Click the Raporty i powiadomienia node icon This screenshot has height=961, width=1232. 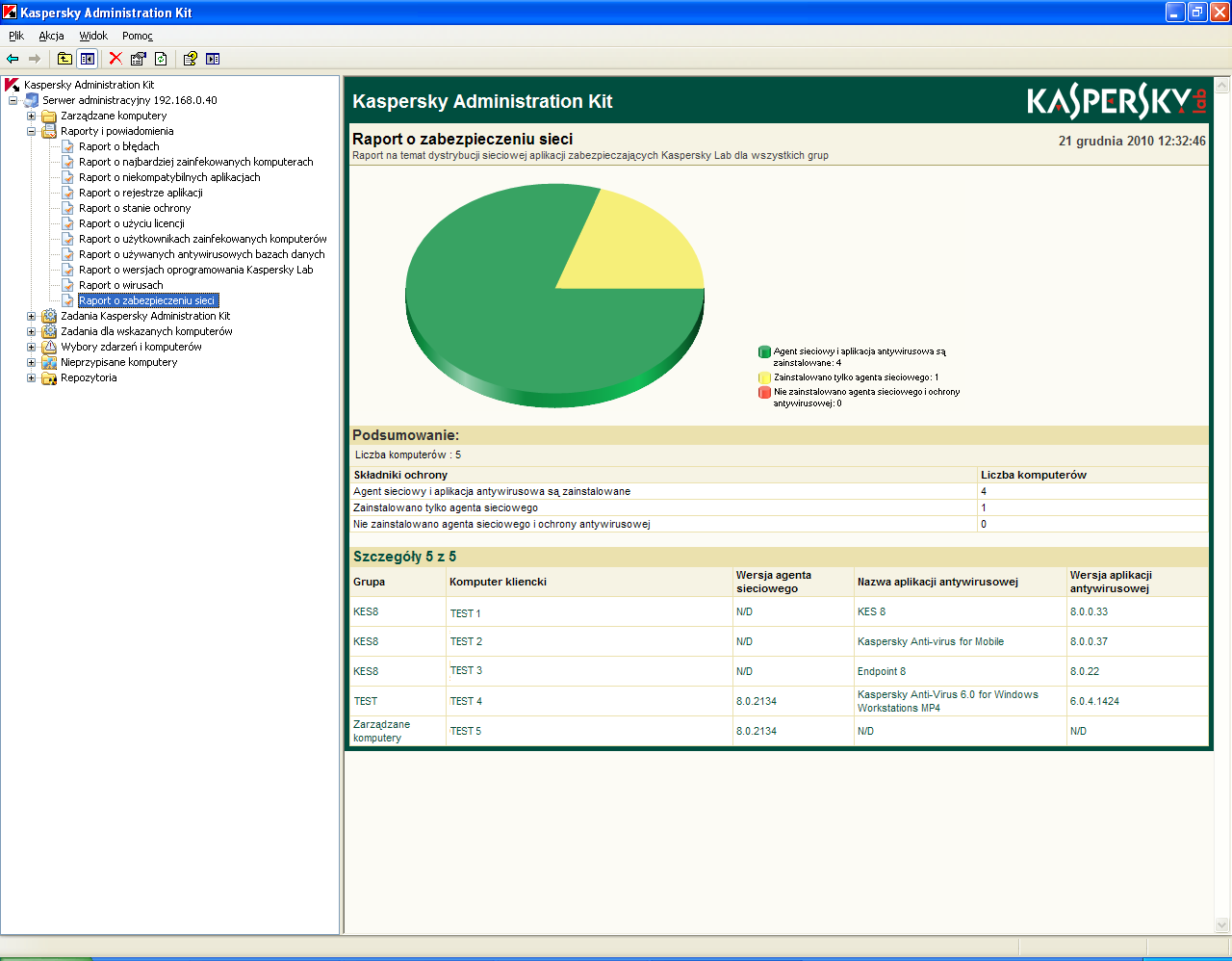pyautogui.click(x=49, y=131)
